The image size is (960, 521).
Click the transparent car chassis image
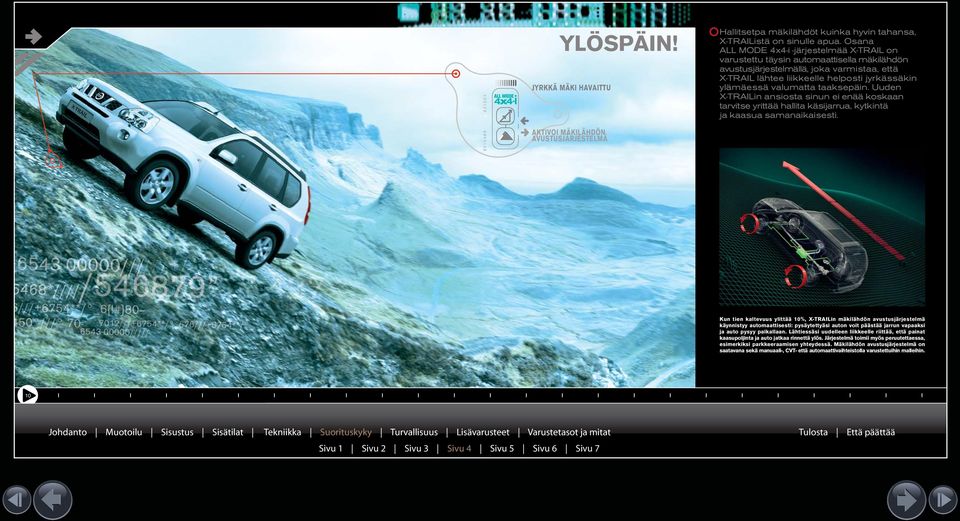coord(822,227)
